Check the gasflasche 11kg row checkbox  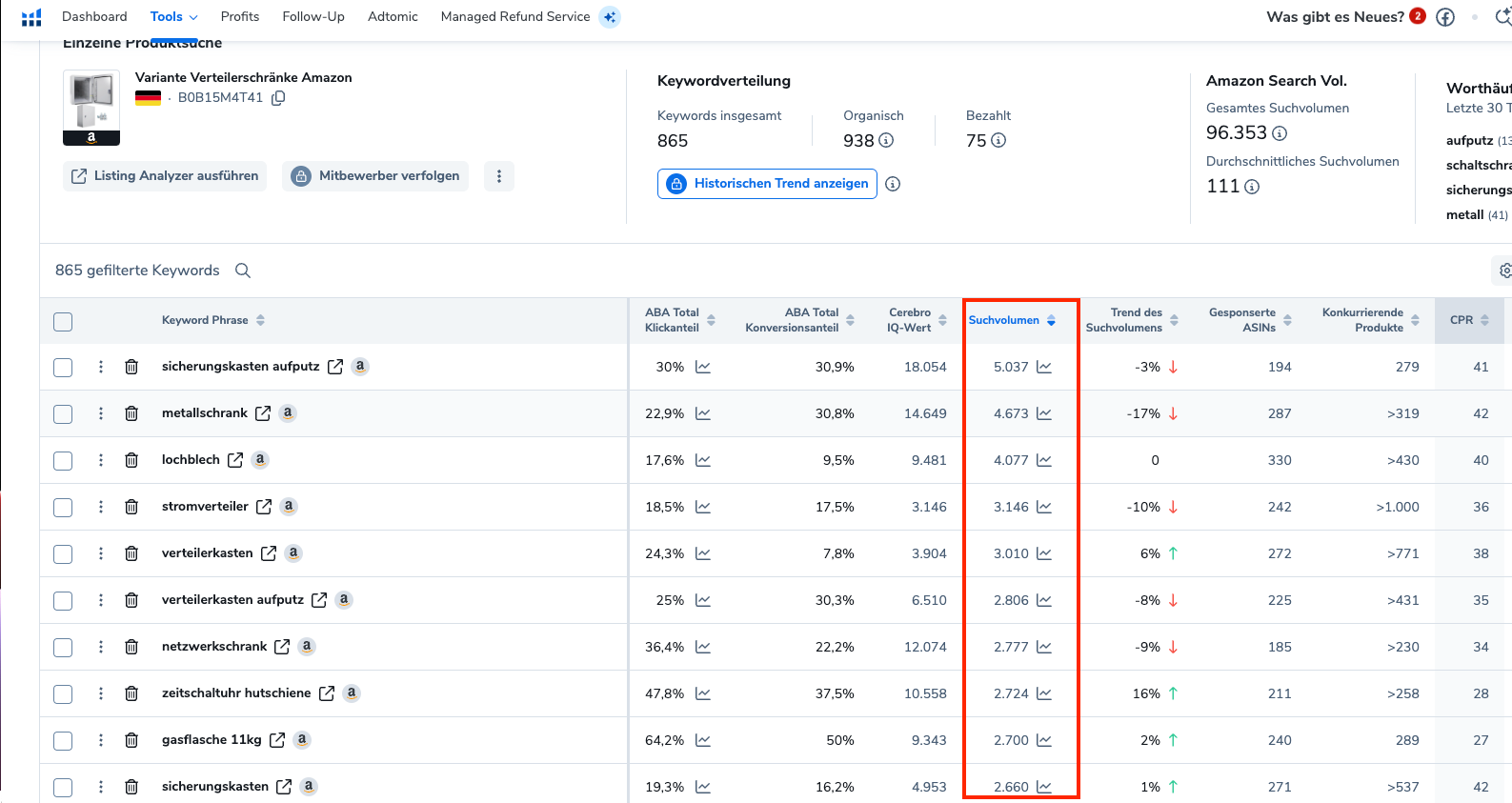(x=63, y=741)
